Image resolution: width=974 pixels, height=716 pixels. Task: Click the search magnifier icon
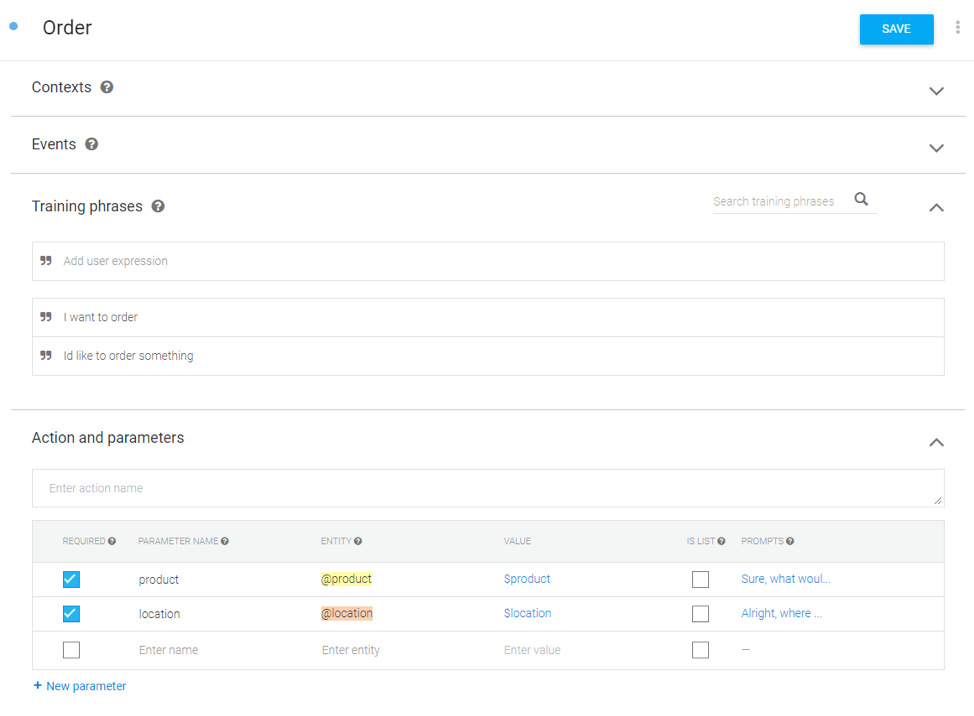point(861,199)
